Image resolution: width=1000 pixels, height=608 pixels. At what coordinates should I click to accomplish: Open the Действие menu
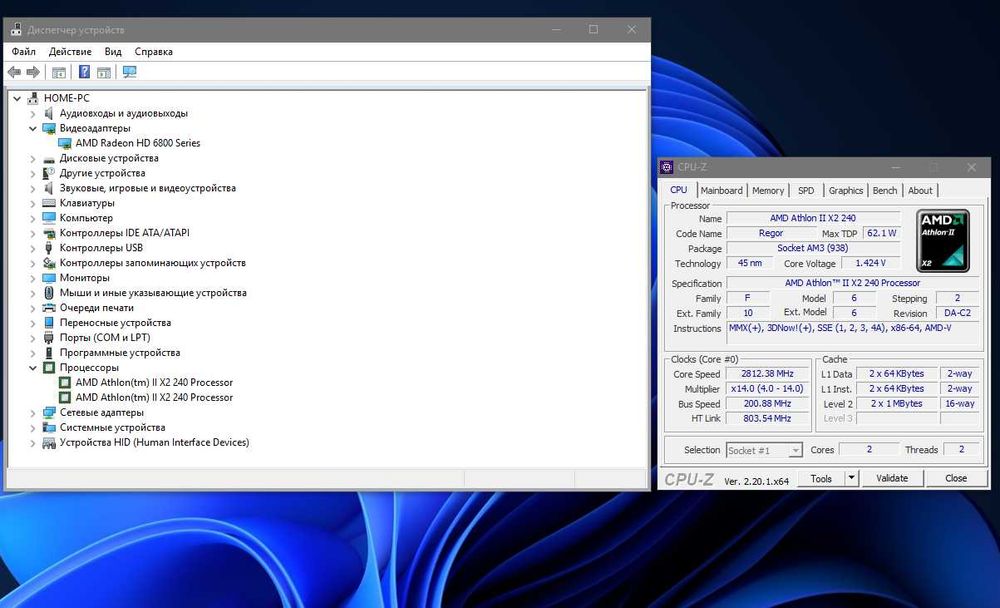click(x=70, y=52)
